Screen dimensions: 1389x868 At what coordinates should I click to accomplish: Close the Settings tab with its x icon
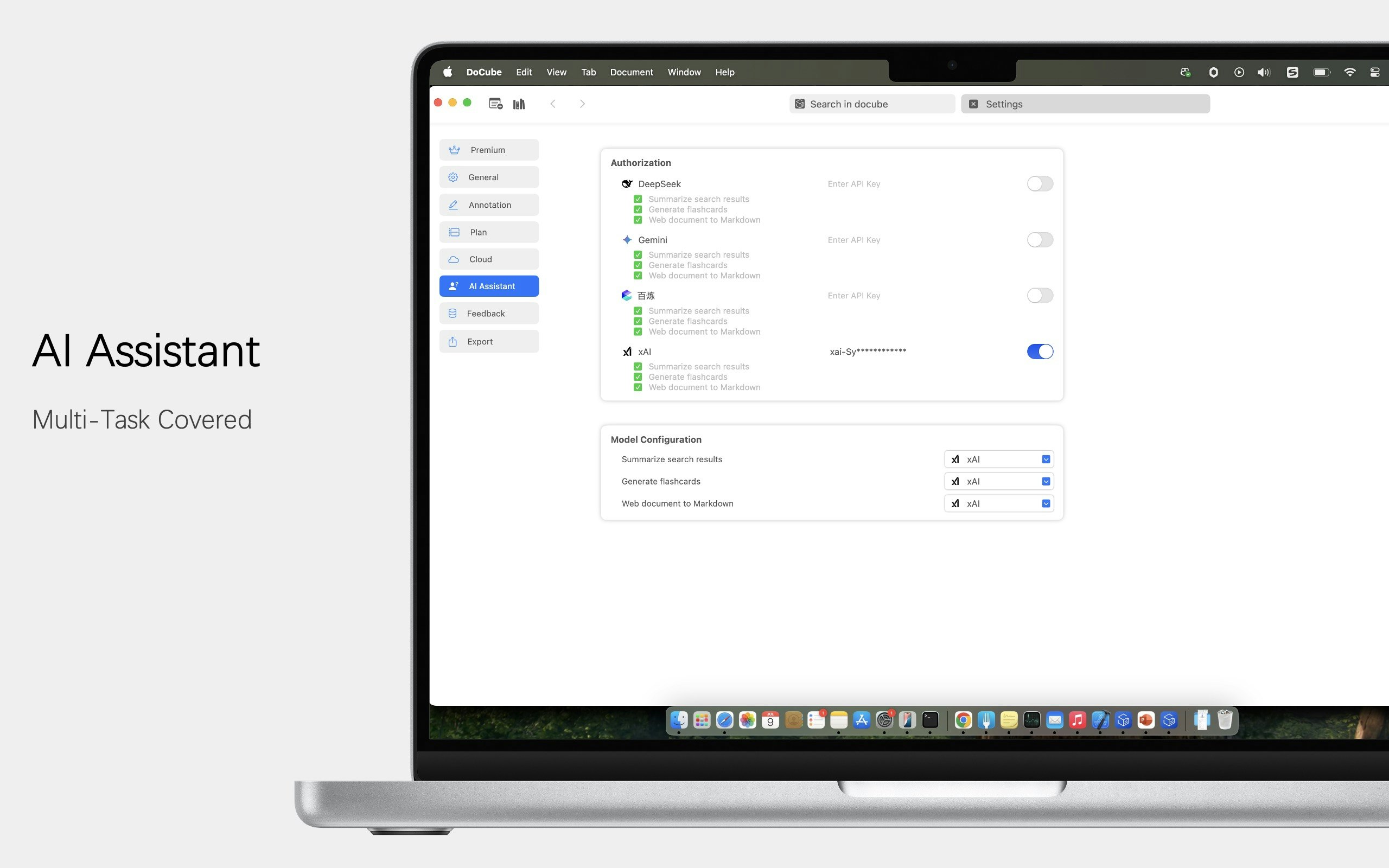pyautogui.click(x=973, y=104)
